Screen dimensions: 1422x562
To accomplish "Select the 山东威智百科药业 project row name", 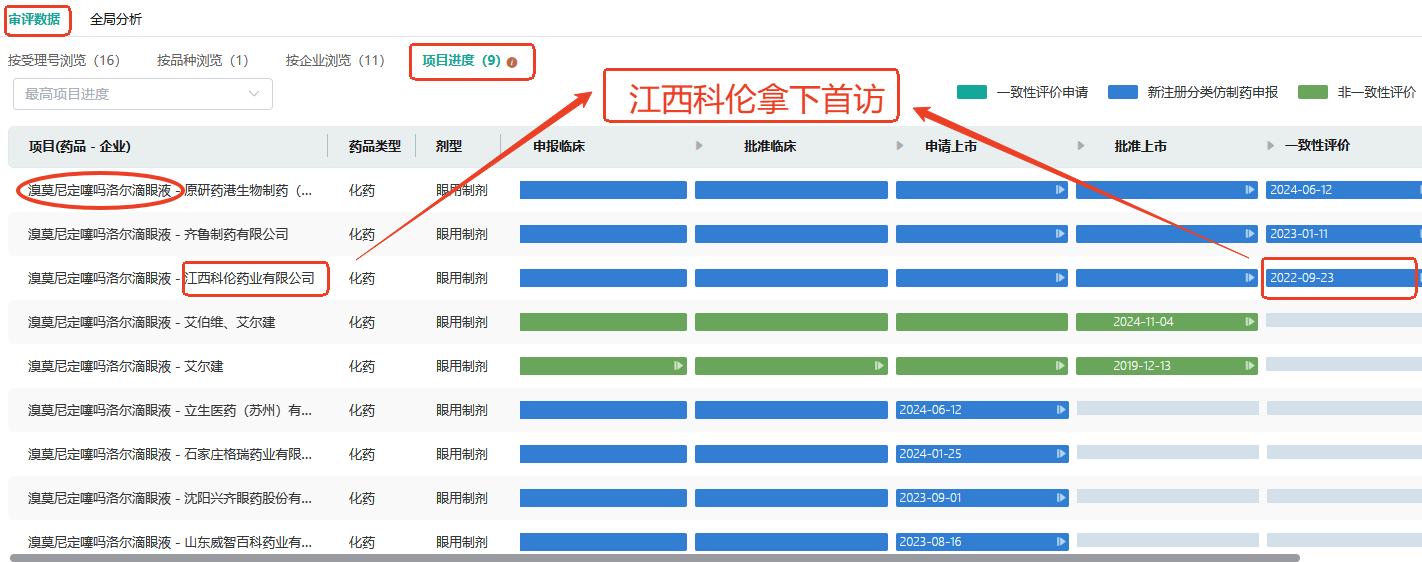I will [170, 542].
